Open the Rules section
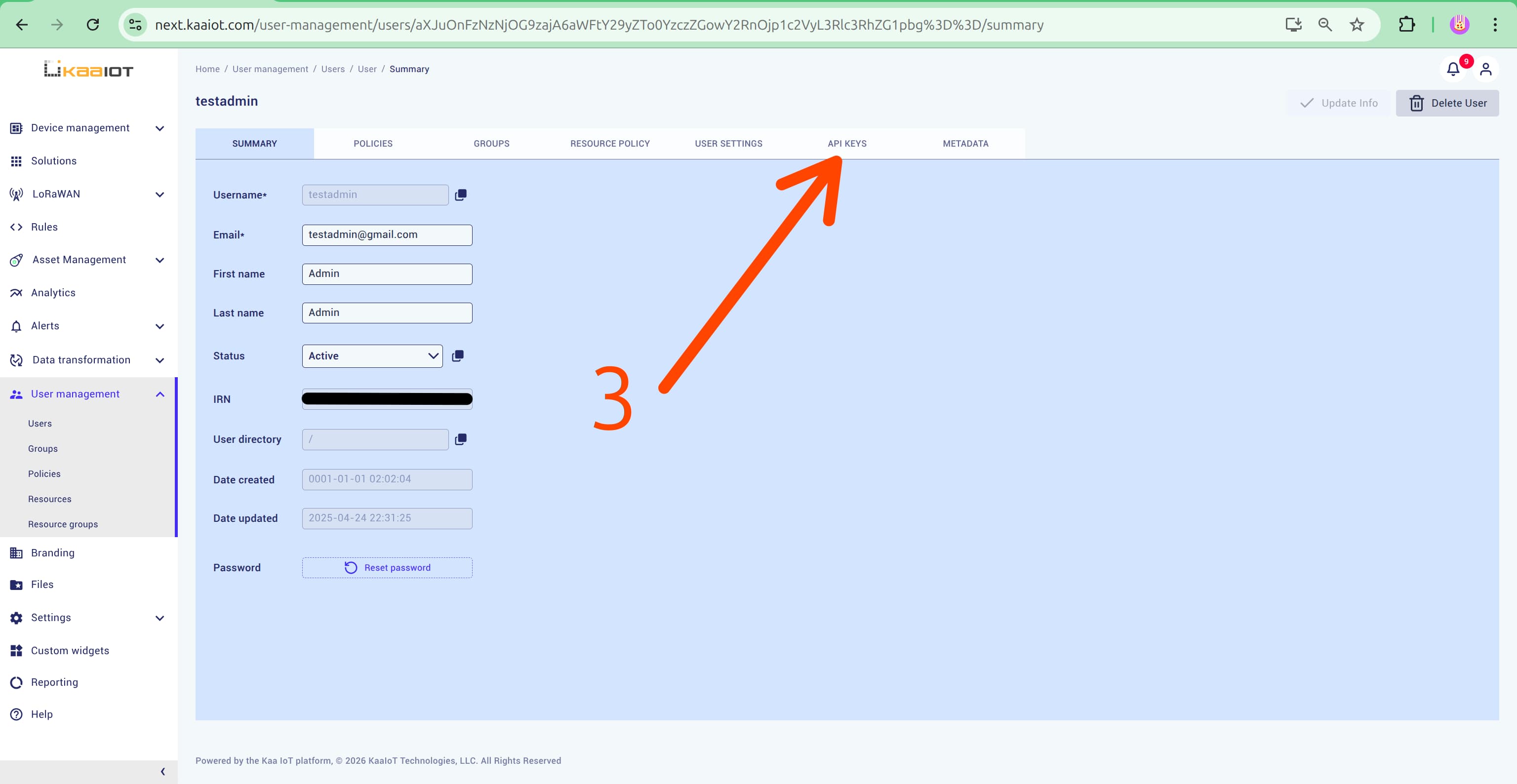 tap(44, 227)
